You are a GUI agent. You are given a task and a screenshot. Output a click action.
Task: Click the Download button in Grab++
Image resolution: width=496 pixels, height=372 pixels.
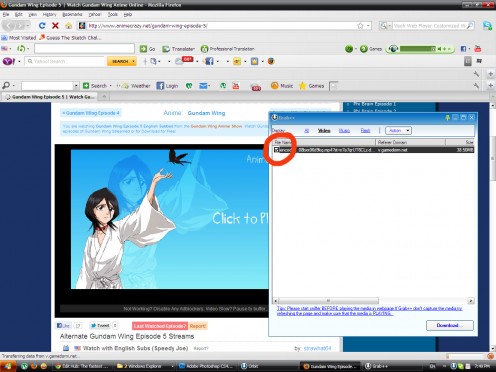click(450, 325)
